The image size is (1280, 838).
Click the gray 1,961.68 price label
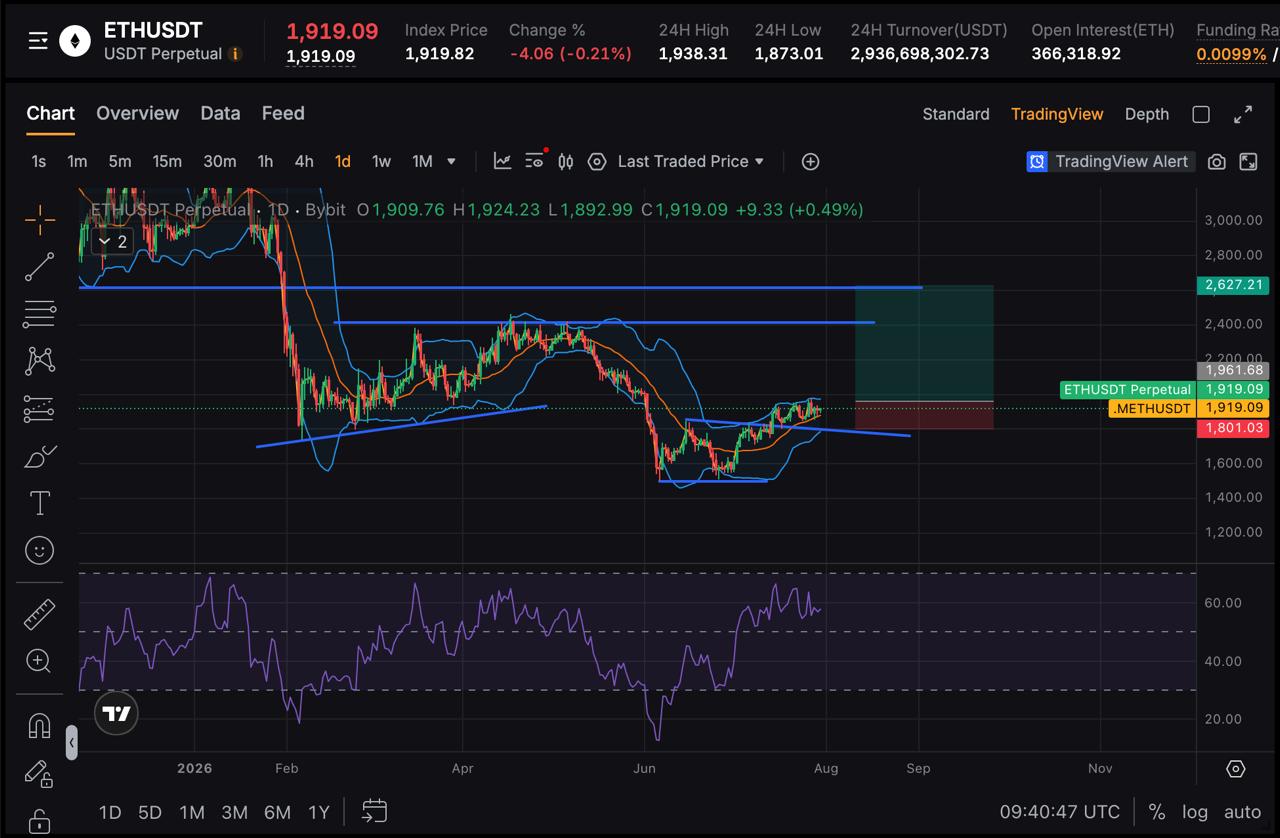[x=1233, y=371]
